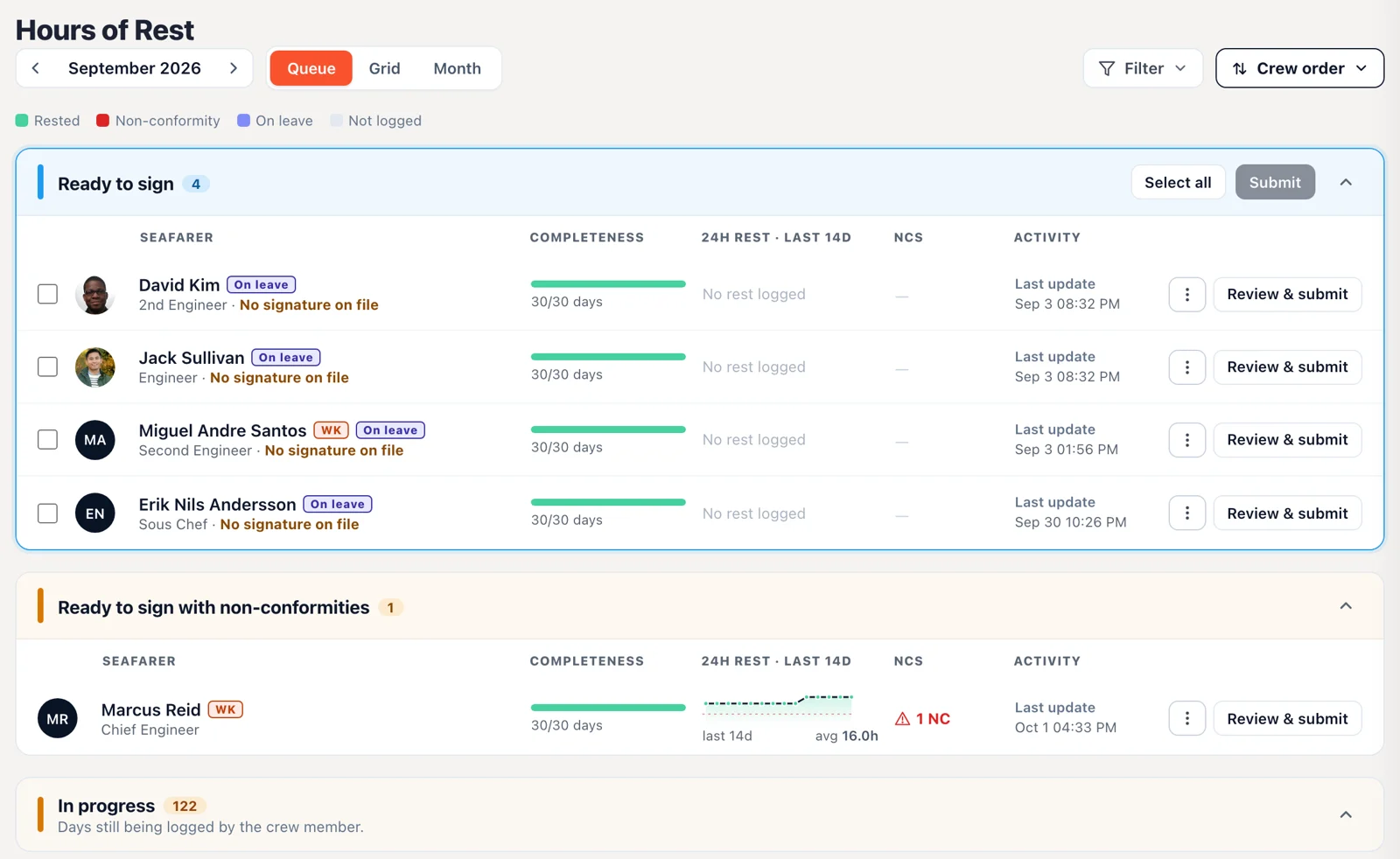Open more options for Marcus Reid
Image resolution: width=1400 pixels, height=859 pixels.
[1187, 718]
